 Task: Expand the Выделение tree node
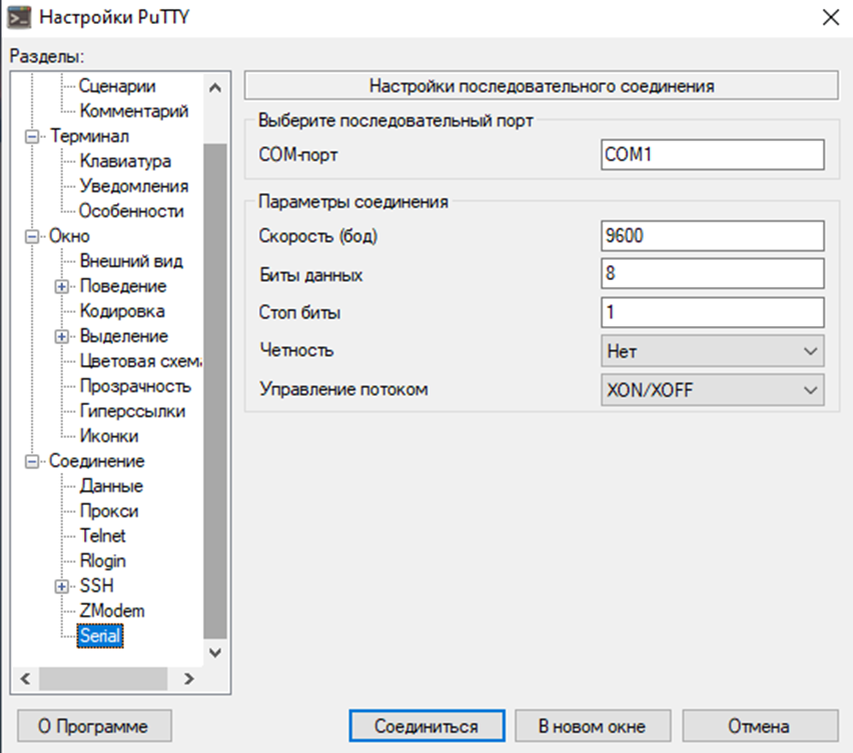pos(61,336)
